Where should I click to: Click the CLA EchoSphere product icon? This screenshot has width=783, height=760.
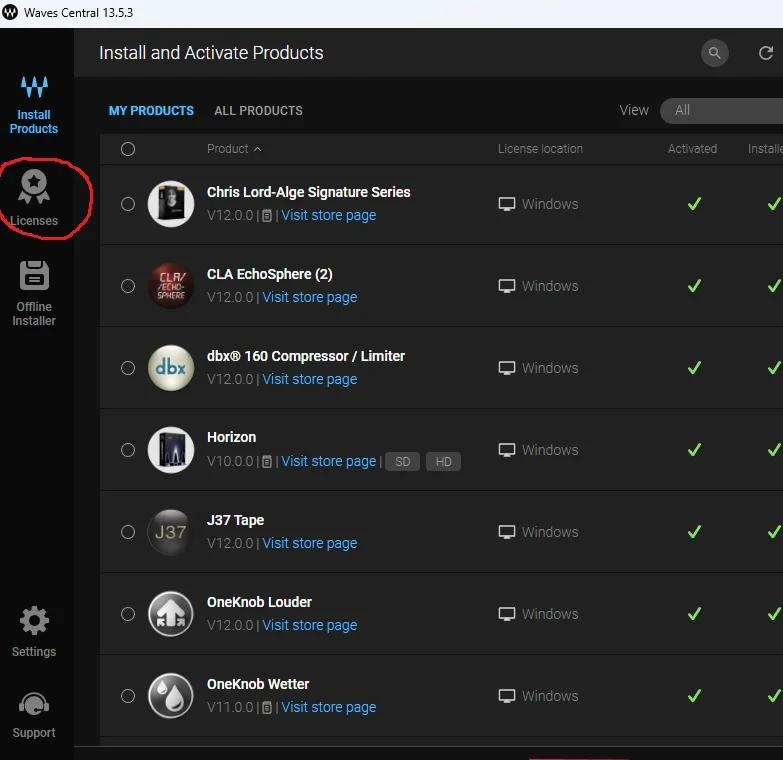pyautogui.click(x=171, y=286)
